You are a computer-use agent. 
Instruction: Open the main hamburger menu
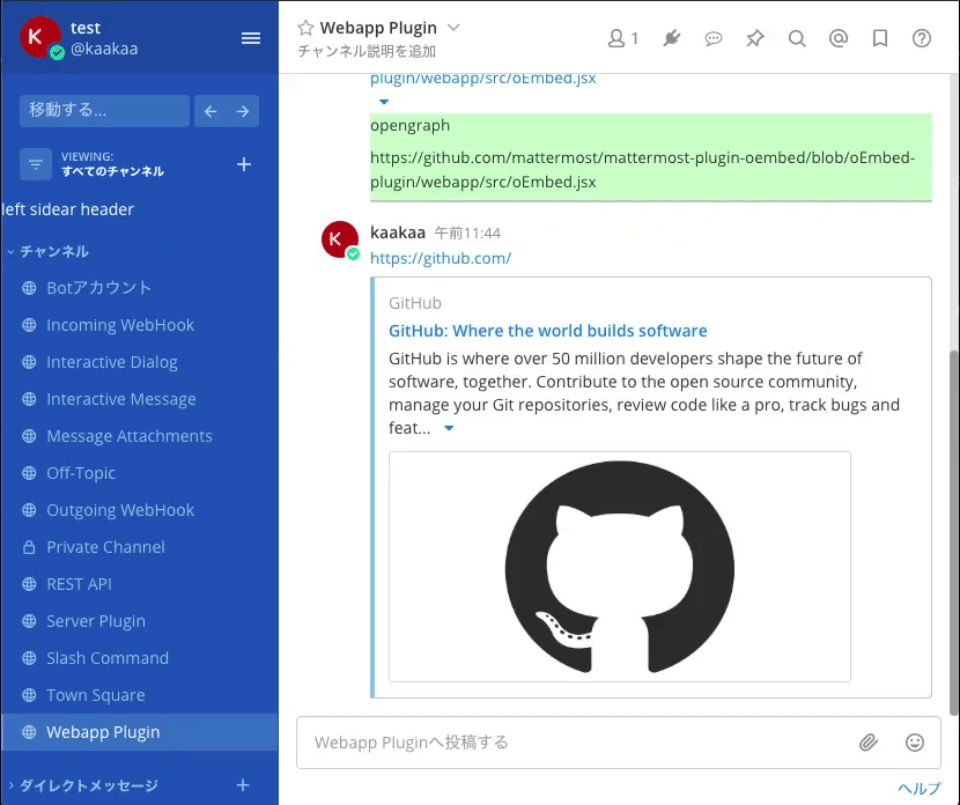(250, 39)
